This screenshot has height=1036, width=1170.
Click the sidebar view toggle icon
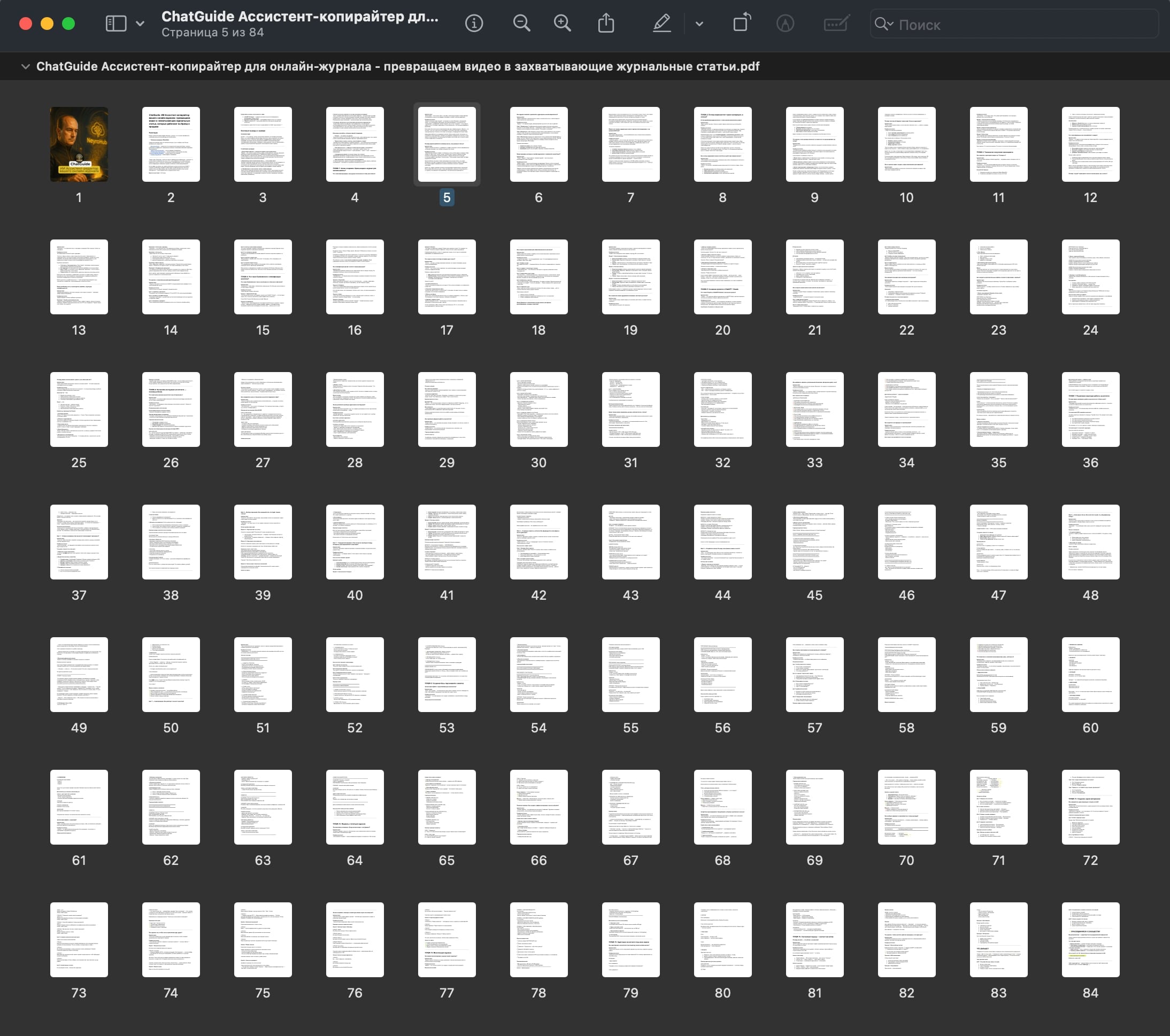pyautogui.click(x=116, y=24)
